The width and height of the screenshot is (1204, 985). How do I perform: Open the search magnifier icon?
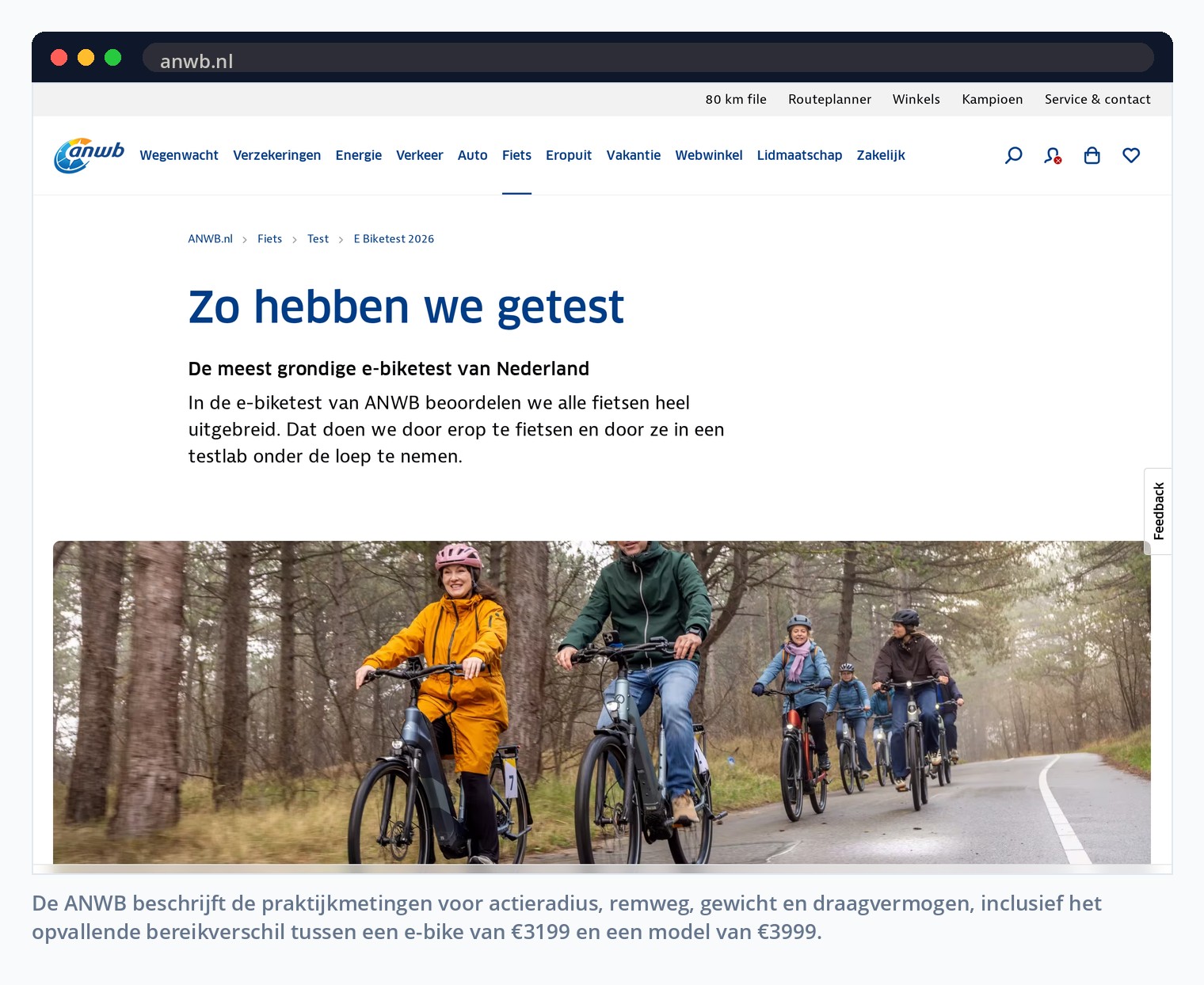tap(1013, 155)
